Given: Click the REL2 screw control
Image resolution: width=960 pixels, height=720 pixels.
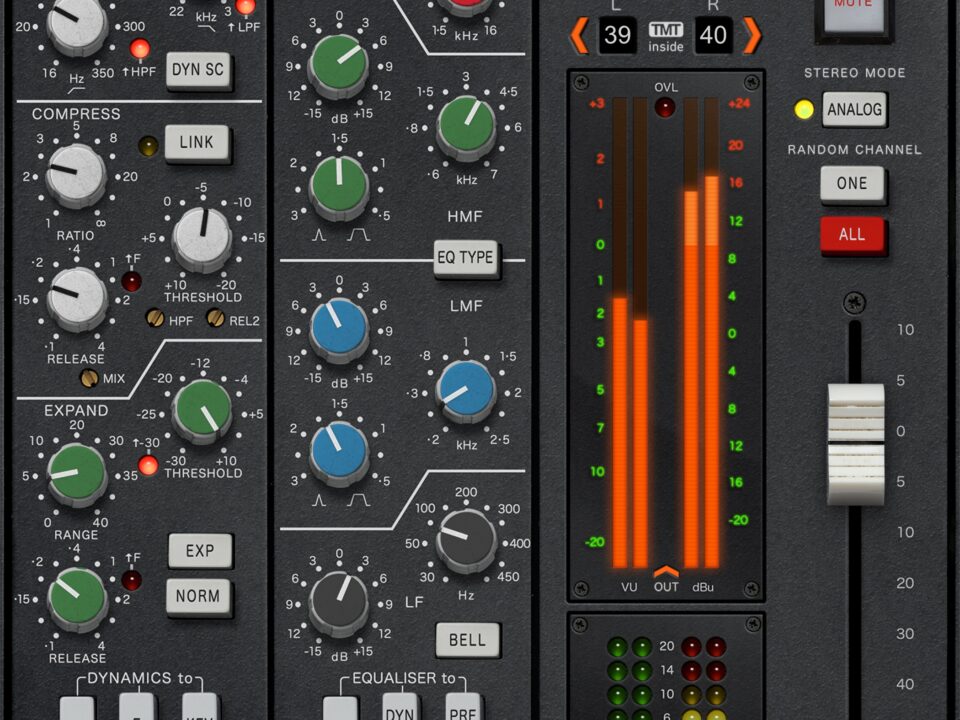Looking at the screenshot, I should tap(215, 318).
